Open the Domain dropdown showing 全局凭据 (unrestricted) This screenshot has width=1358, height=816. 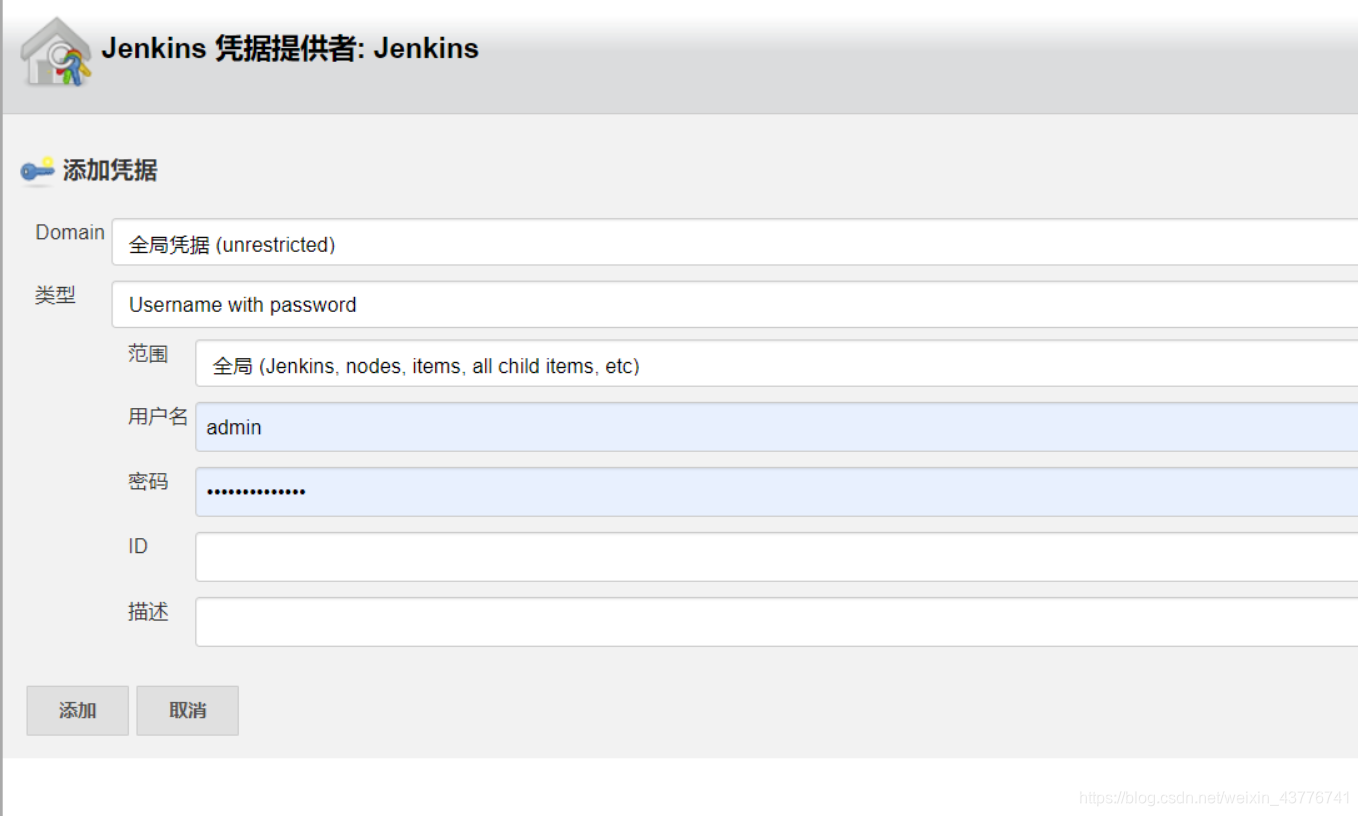pyautogui.click(x=735, y=243)
